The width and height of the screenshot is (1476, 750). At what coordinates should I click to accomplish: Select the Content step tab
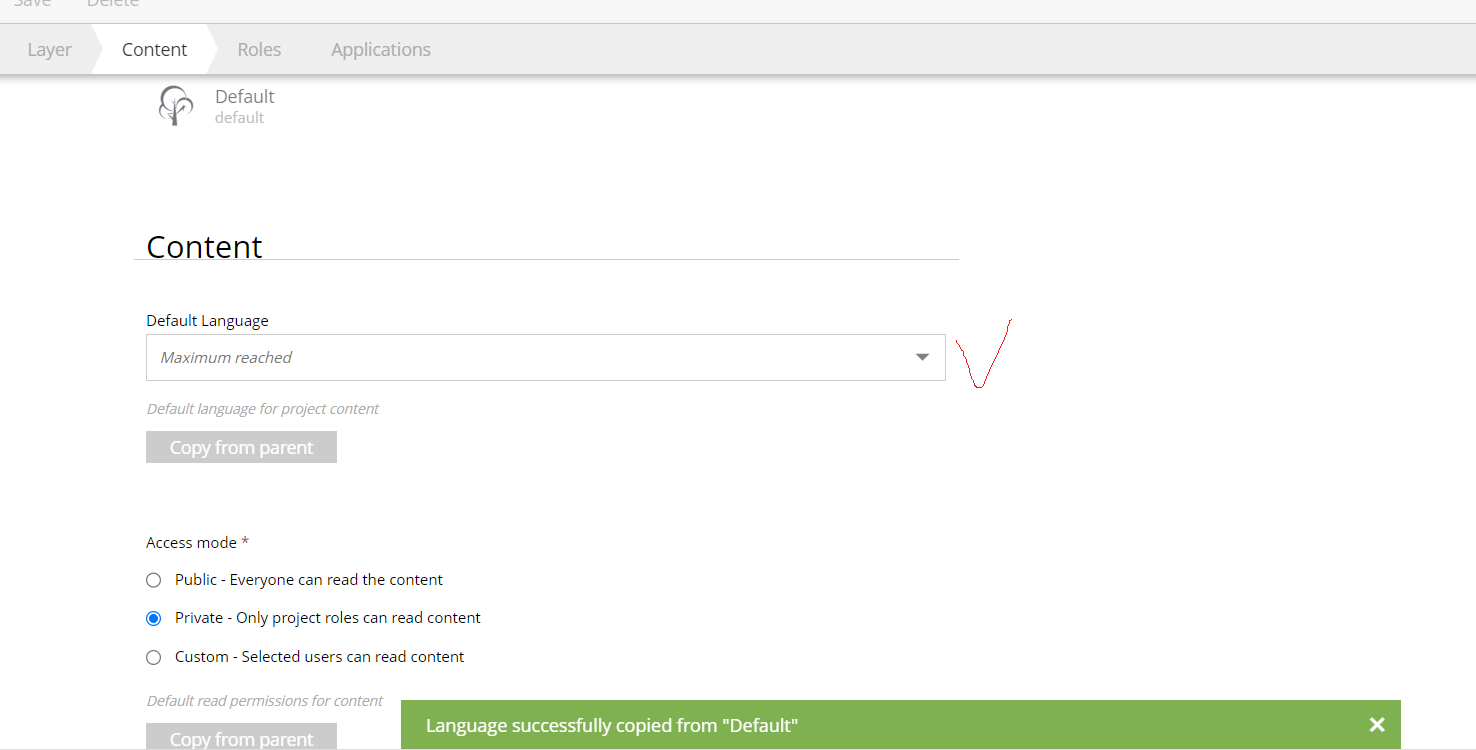pyautogui.click(x=154, y=49)
